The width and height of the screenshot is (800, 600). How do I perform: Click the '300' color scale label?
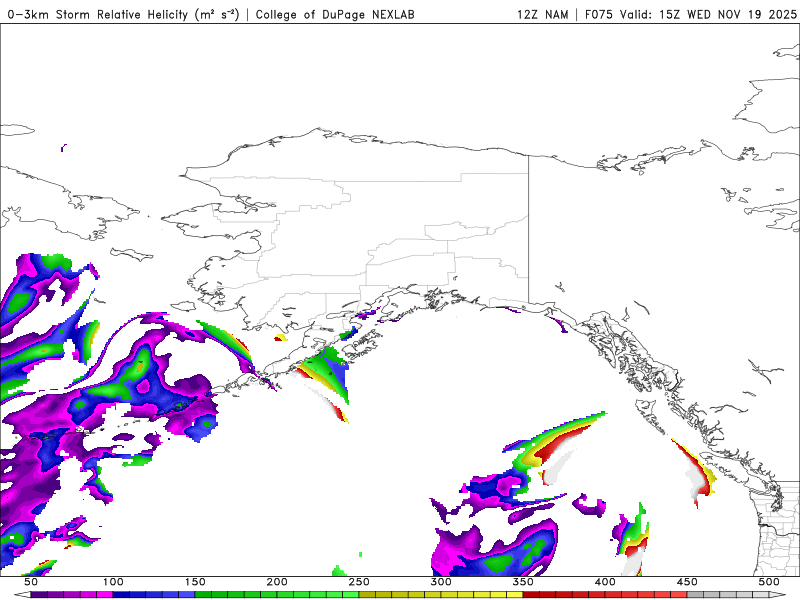(441, 582)
